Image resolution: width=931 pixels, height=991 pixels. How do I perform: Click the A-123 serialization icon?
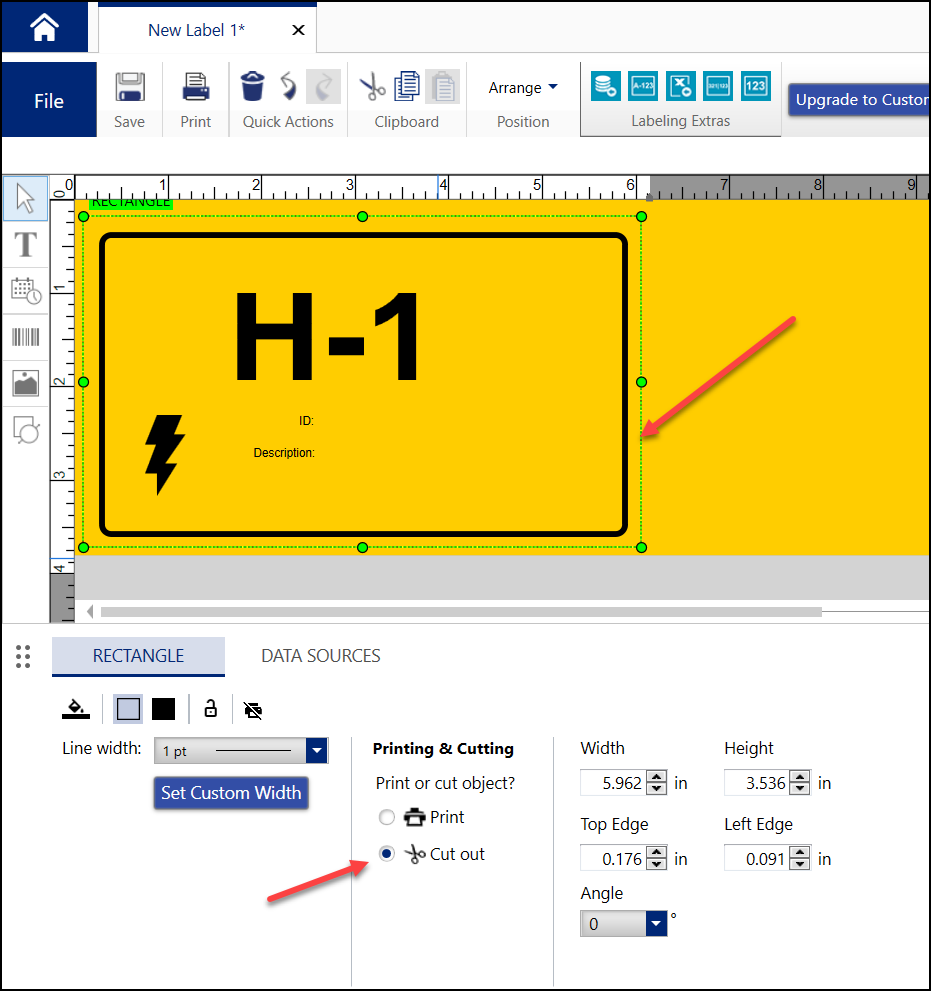(x=643, y=87)
